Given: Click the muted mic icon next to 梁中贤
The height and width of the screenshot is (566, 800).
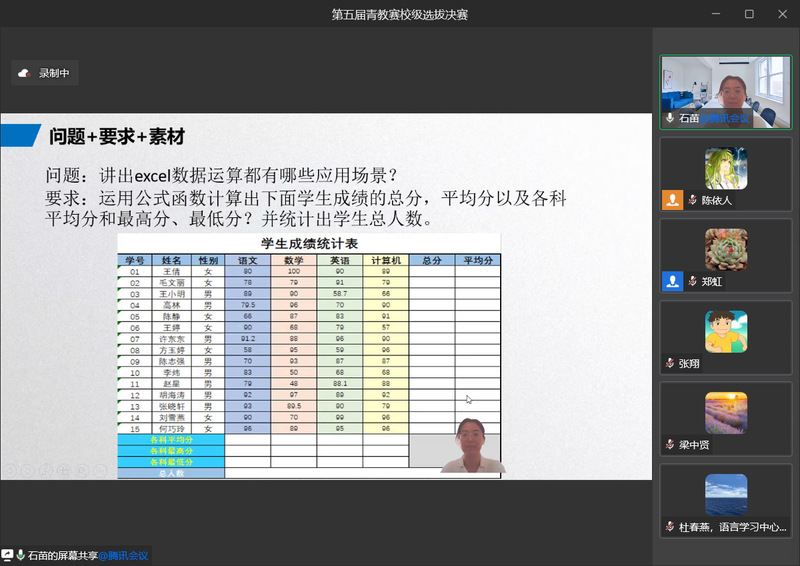Looking at the screenshot, I should click(669, 444).
